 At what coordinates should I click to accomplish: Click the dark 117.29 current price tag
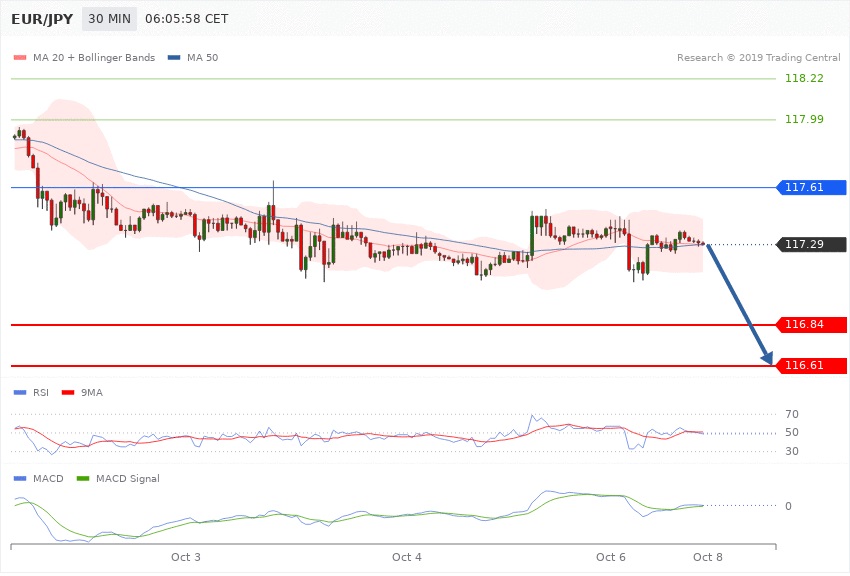(x=812, y=244)
